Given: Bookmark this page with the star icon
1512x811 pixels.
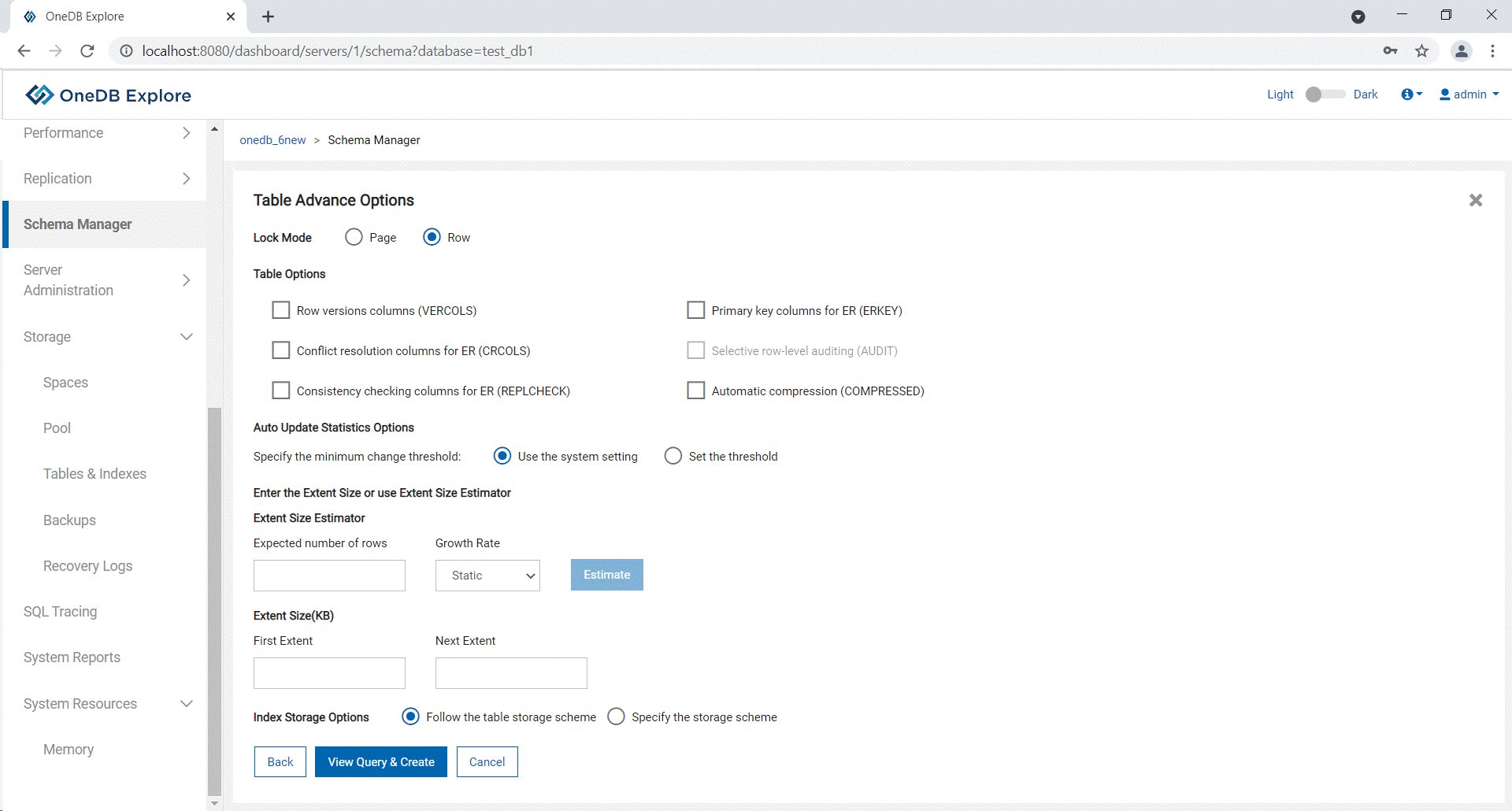Looking at the screenshot, I should coord(1421,51).
